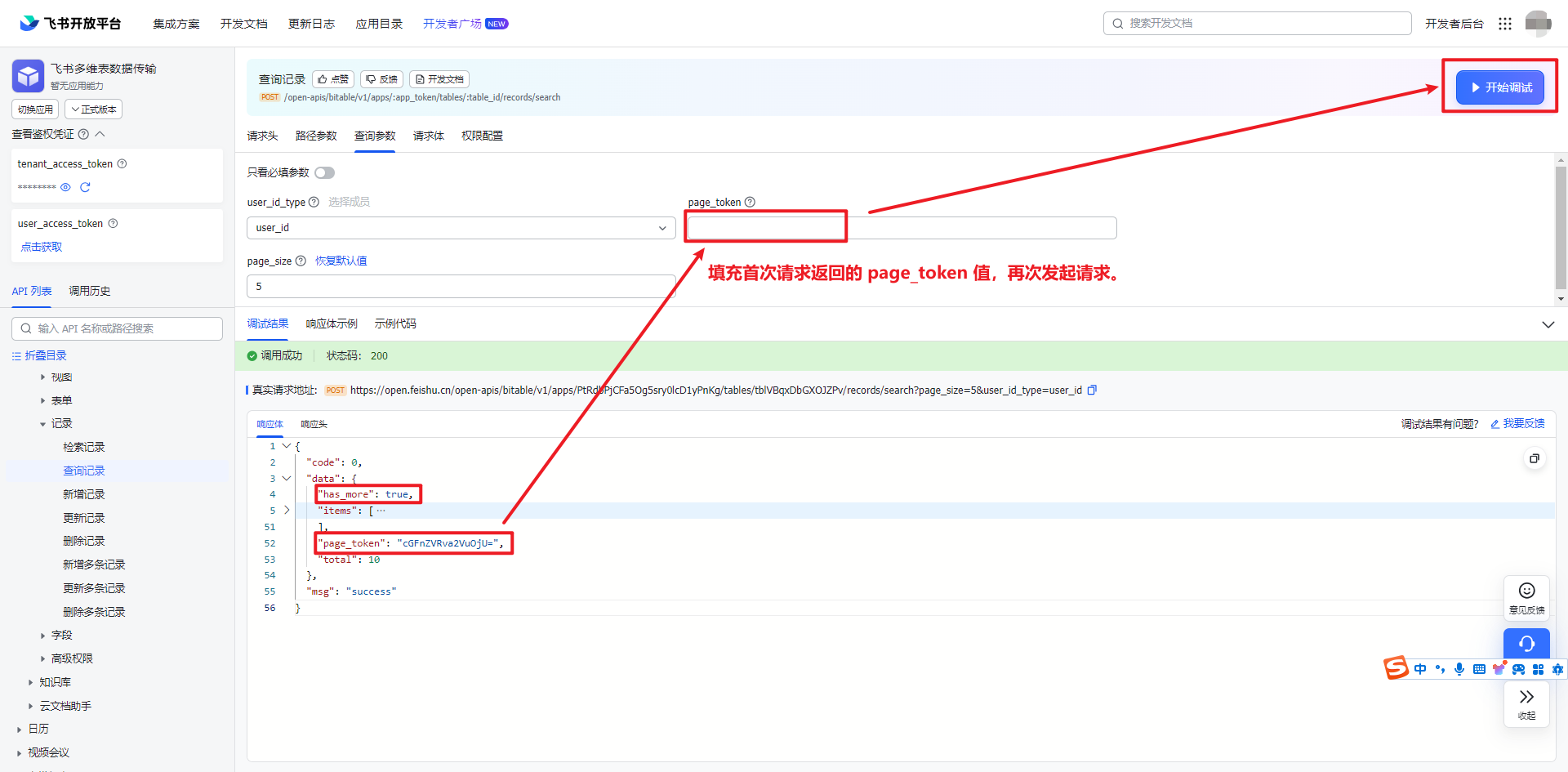Open 开发文档 button beside 查询记录
The width and height of the screenshot is (1568, 772).
(439, 79)
